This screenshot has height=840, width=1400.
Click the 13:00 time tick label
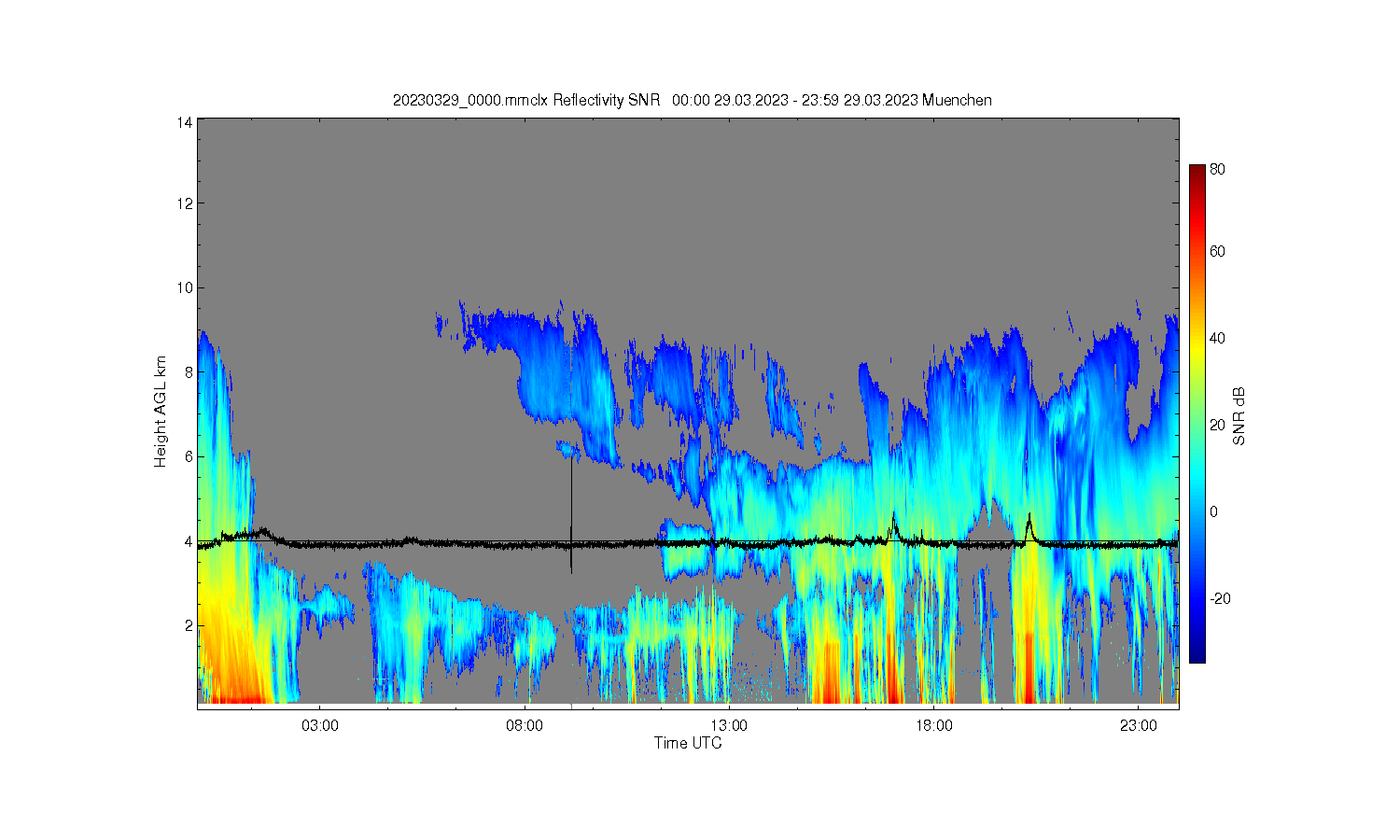click(x=729, y=725)
